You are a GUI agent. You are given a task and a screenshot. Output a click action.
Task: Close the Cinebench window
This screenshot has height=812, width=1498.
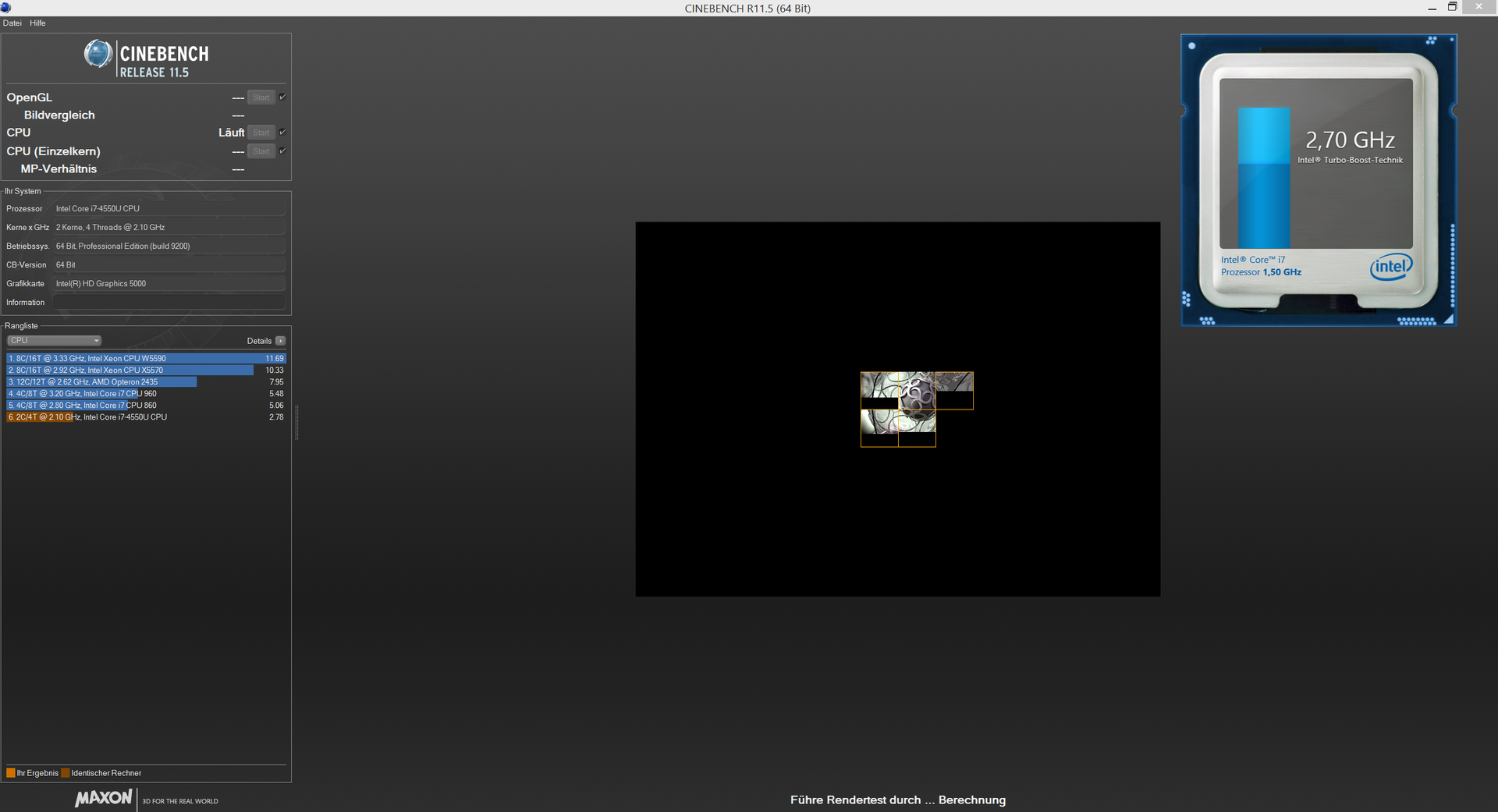click(1479, 7)
